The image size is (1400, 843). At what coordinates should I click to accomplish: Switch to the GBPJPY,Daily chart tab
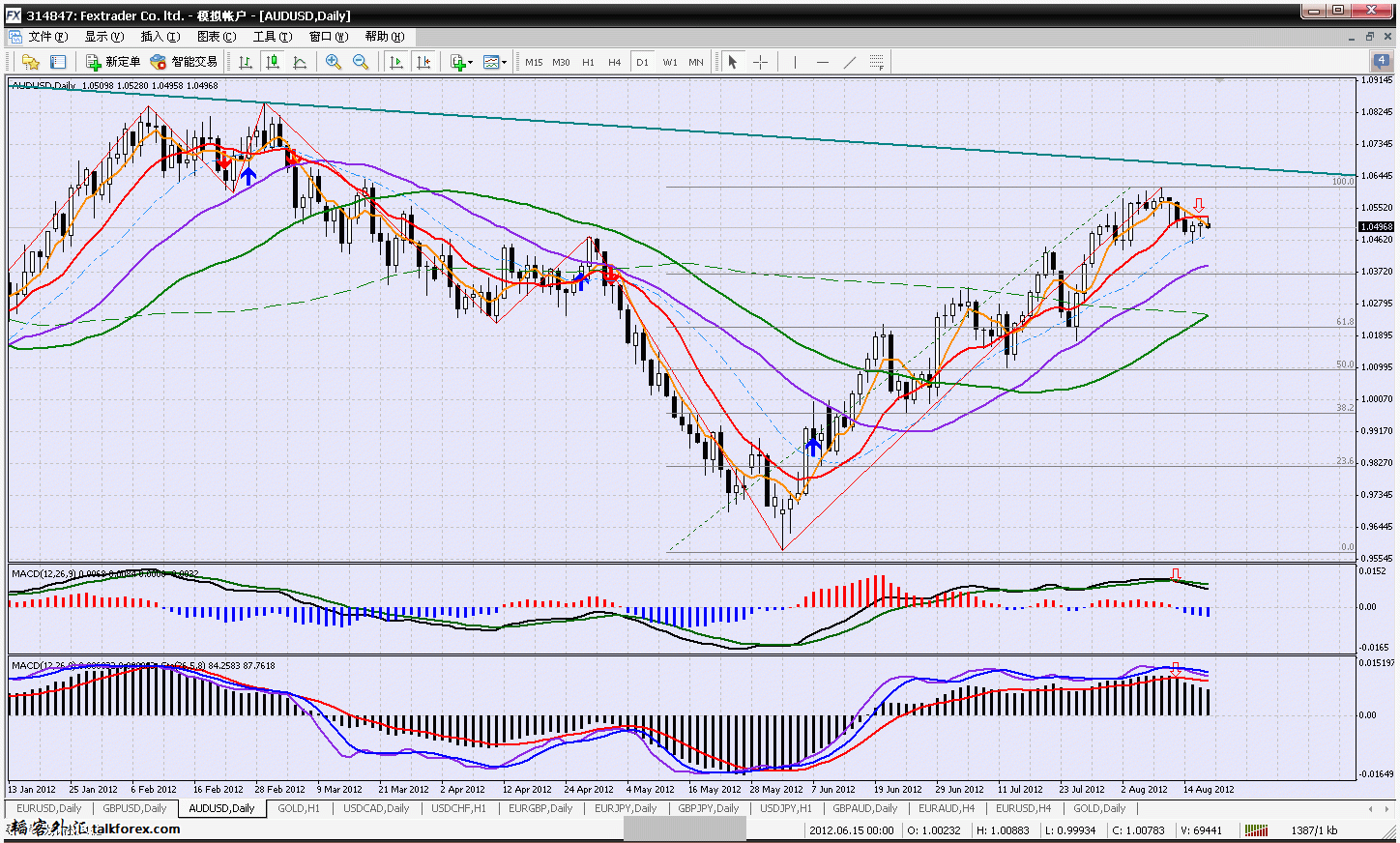pyautogui.click(x=708, y=808)
